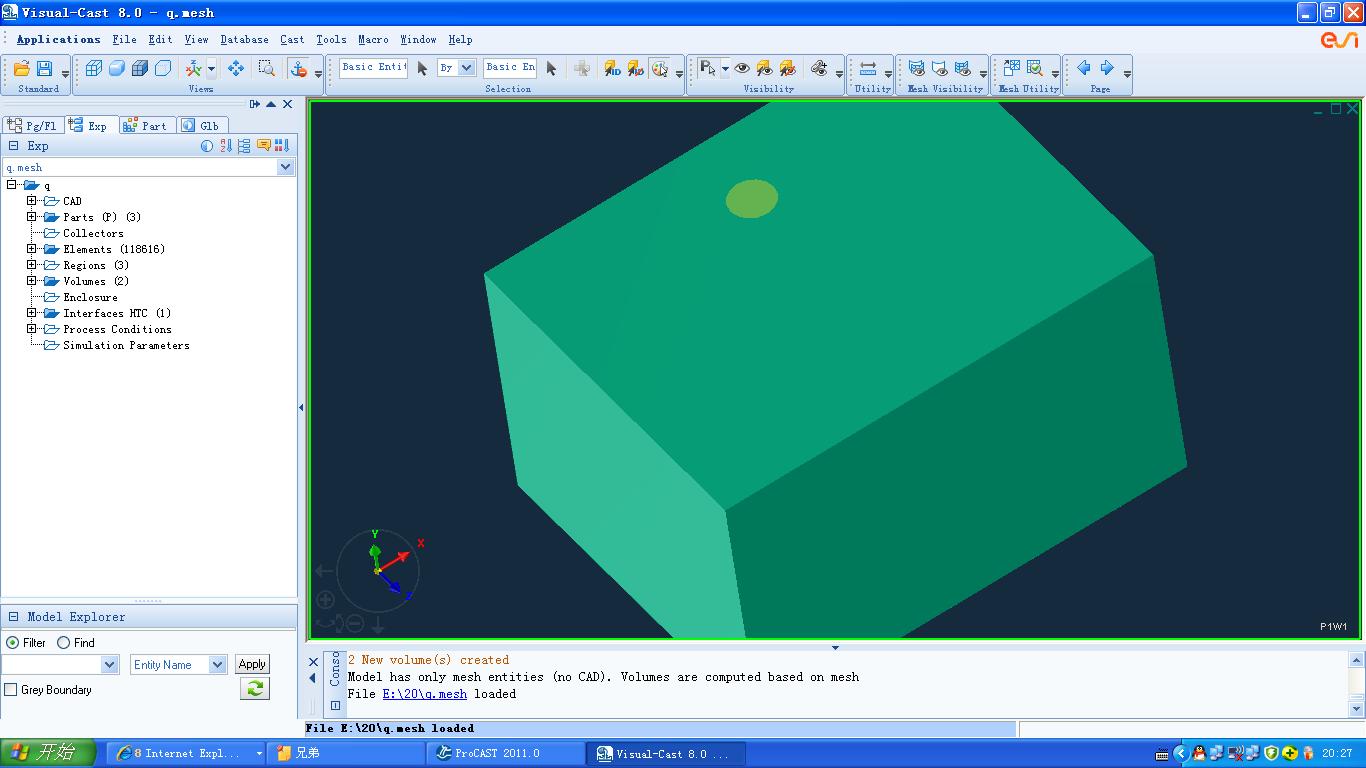This screenshot has width=1366, height=768.
Task: Click the deselect-by-ID icon with red mark
Action: tap(635, 68)
